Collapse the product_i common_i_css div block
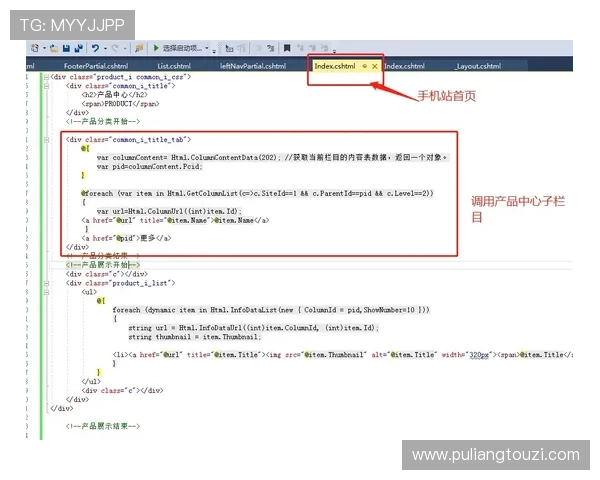Image resolution: width=600 pixels, height=480 pixels. [46, 77]
